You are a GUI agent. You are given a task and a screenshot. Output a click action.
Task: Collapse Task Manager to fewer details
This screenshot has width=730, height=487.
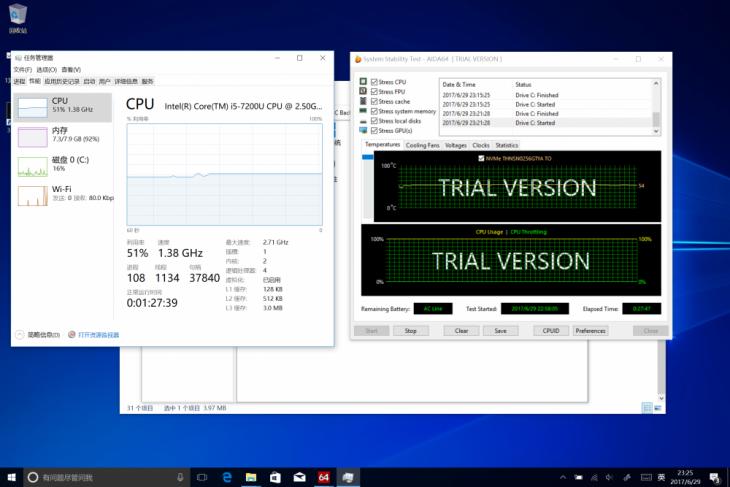[40, 334]
